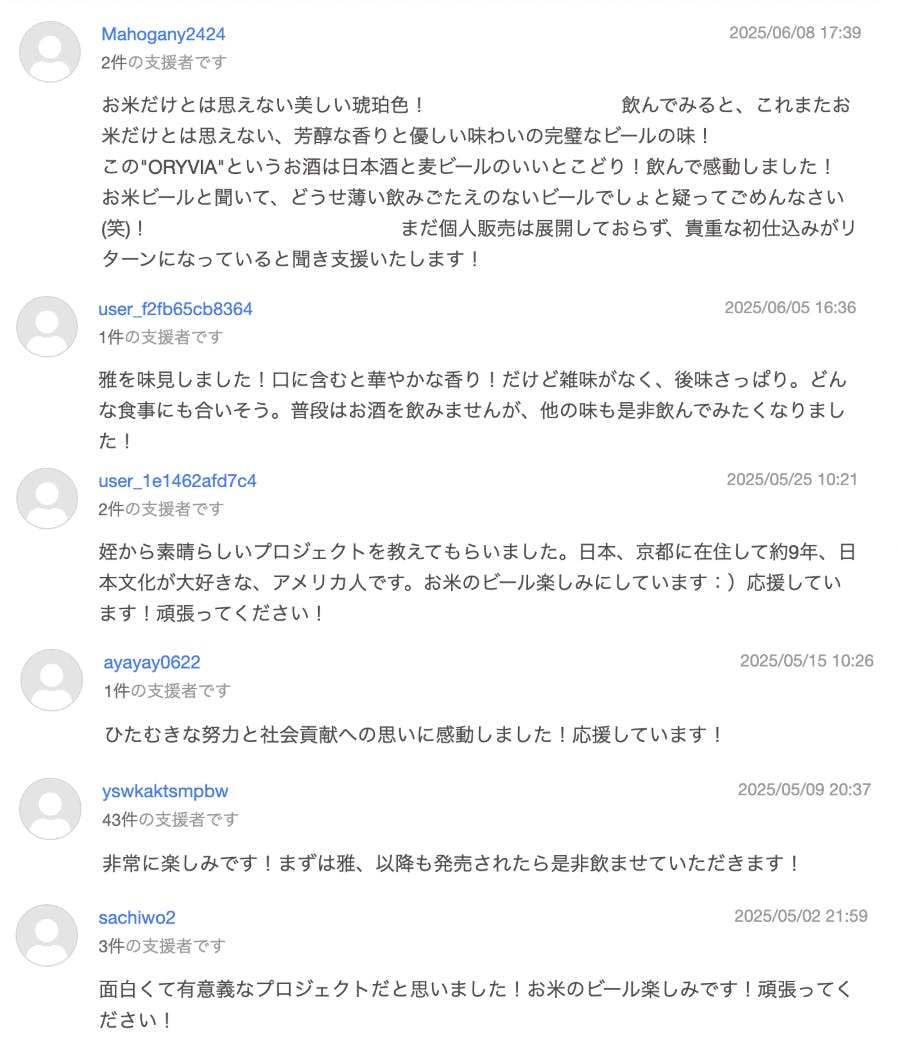Click yswkaktsmpbw's avatar image
Image resolution: width=898 pixels, height=1060 pixels.
point(50,808)
